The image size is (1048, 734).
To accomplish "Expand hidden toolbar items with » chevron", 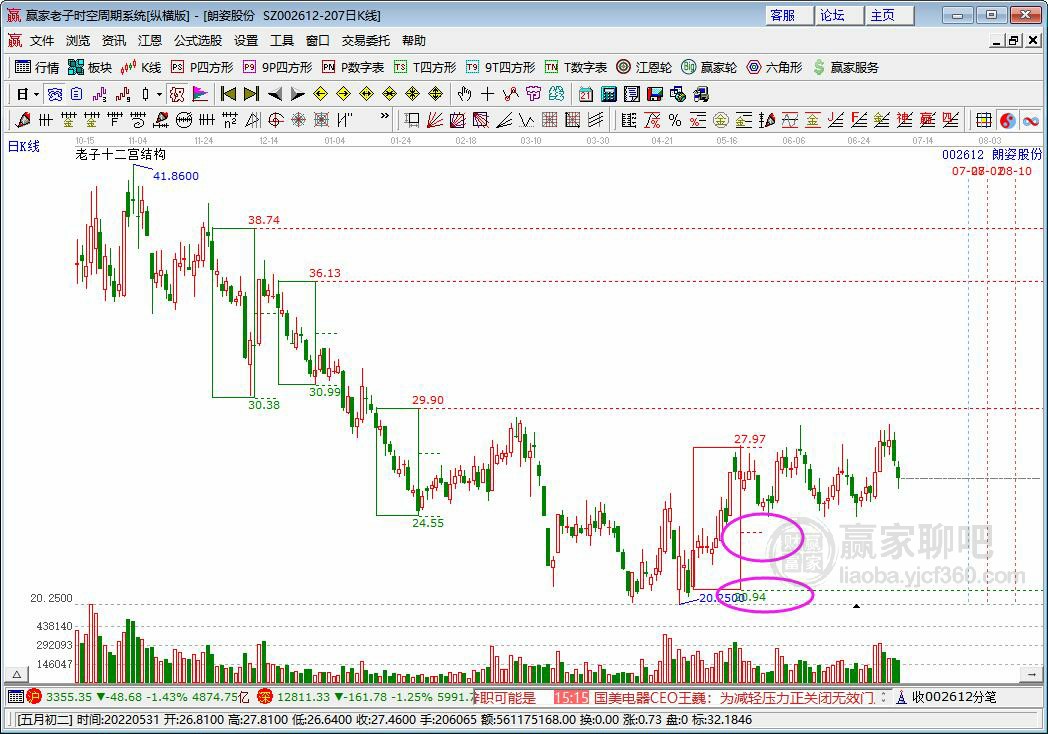I will [384, 116].
